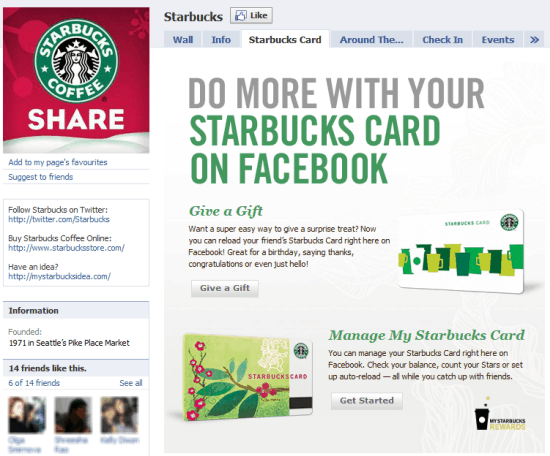550x456 pixels.
Task: Open the twitter.com/Starbucks link
Action: point(59,220)
